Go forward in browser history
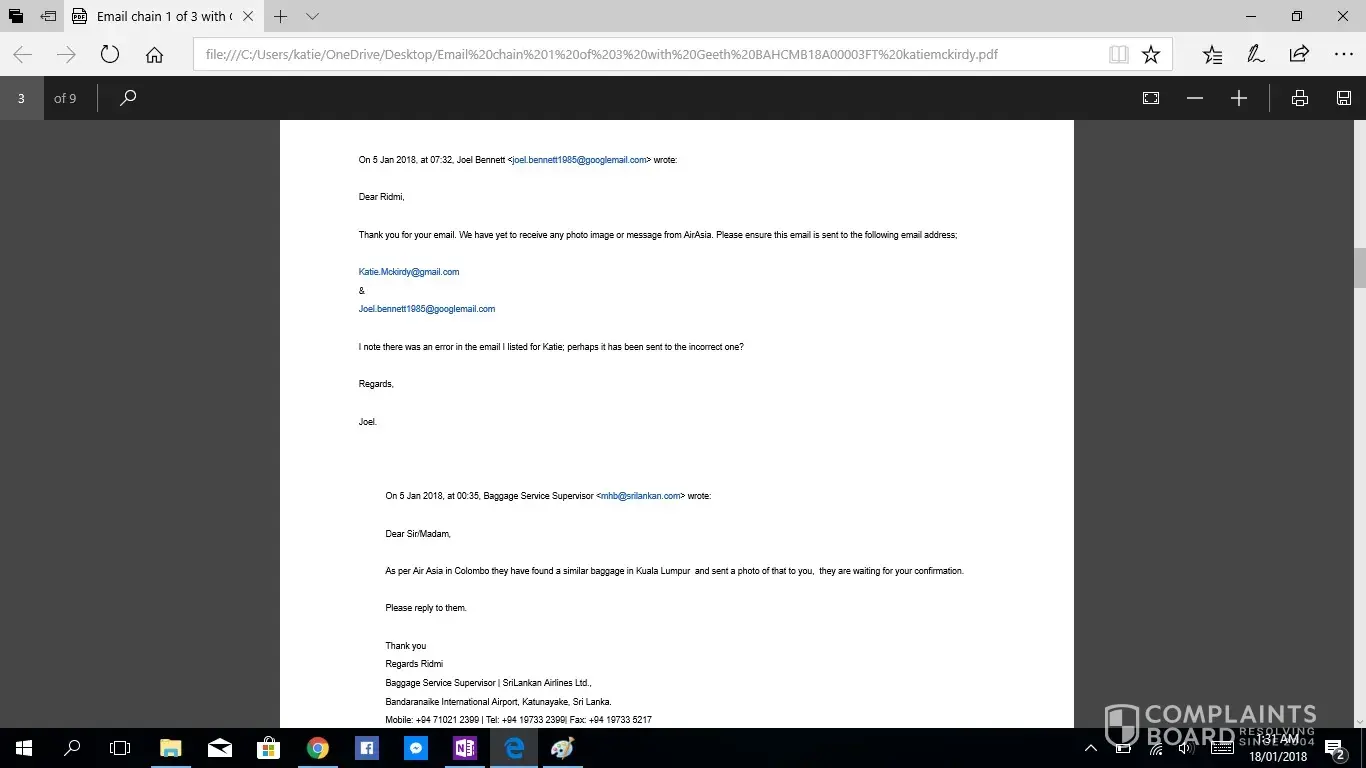 click(x=66, y=55)
